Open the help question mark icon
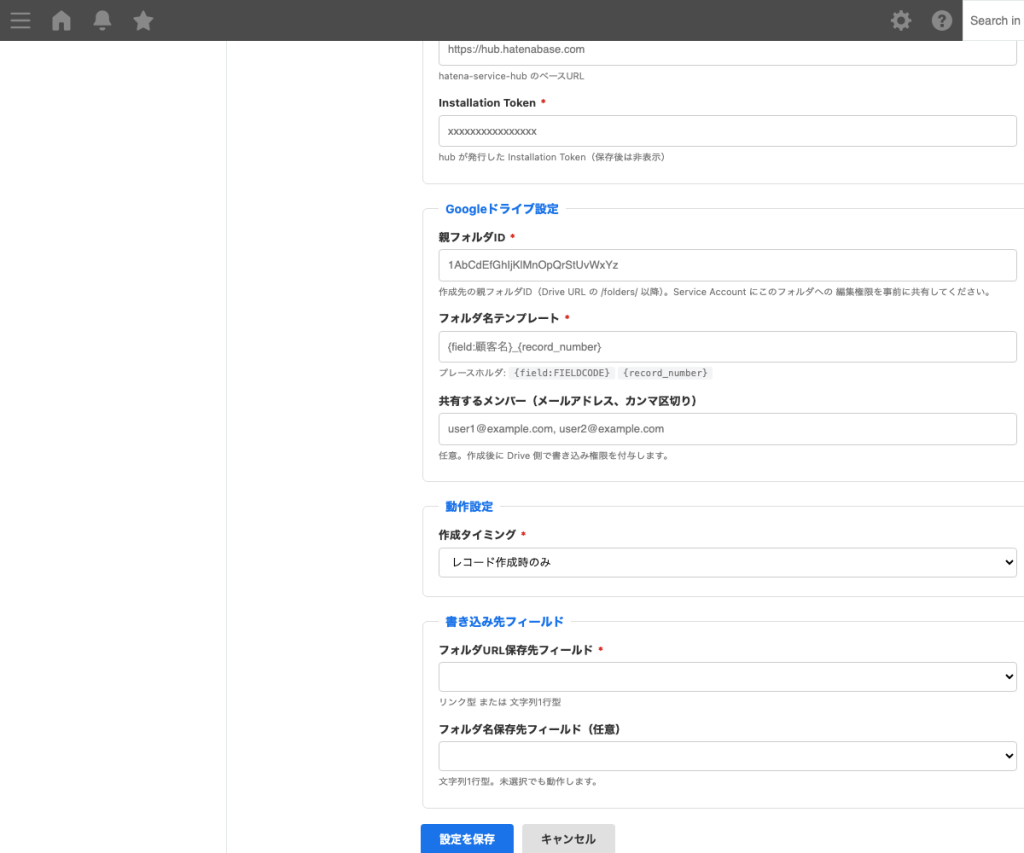 coord(941,20)
